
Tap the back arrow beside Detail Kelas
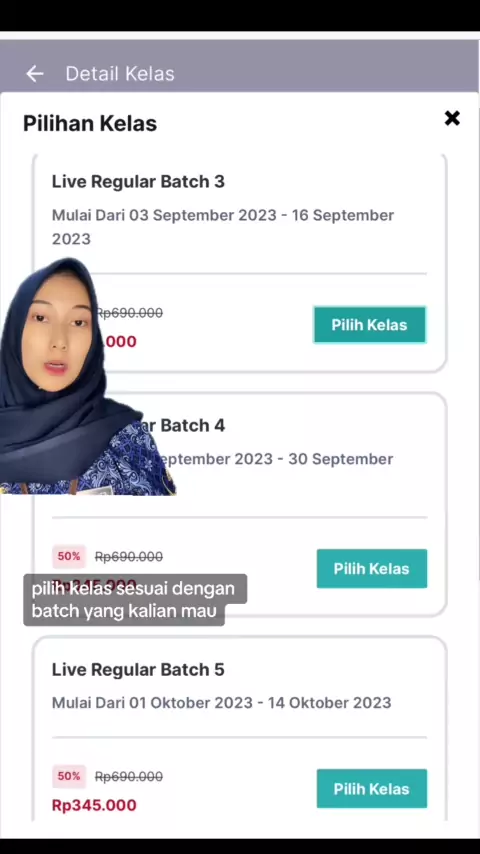coord(34,74)
